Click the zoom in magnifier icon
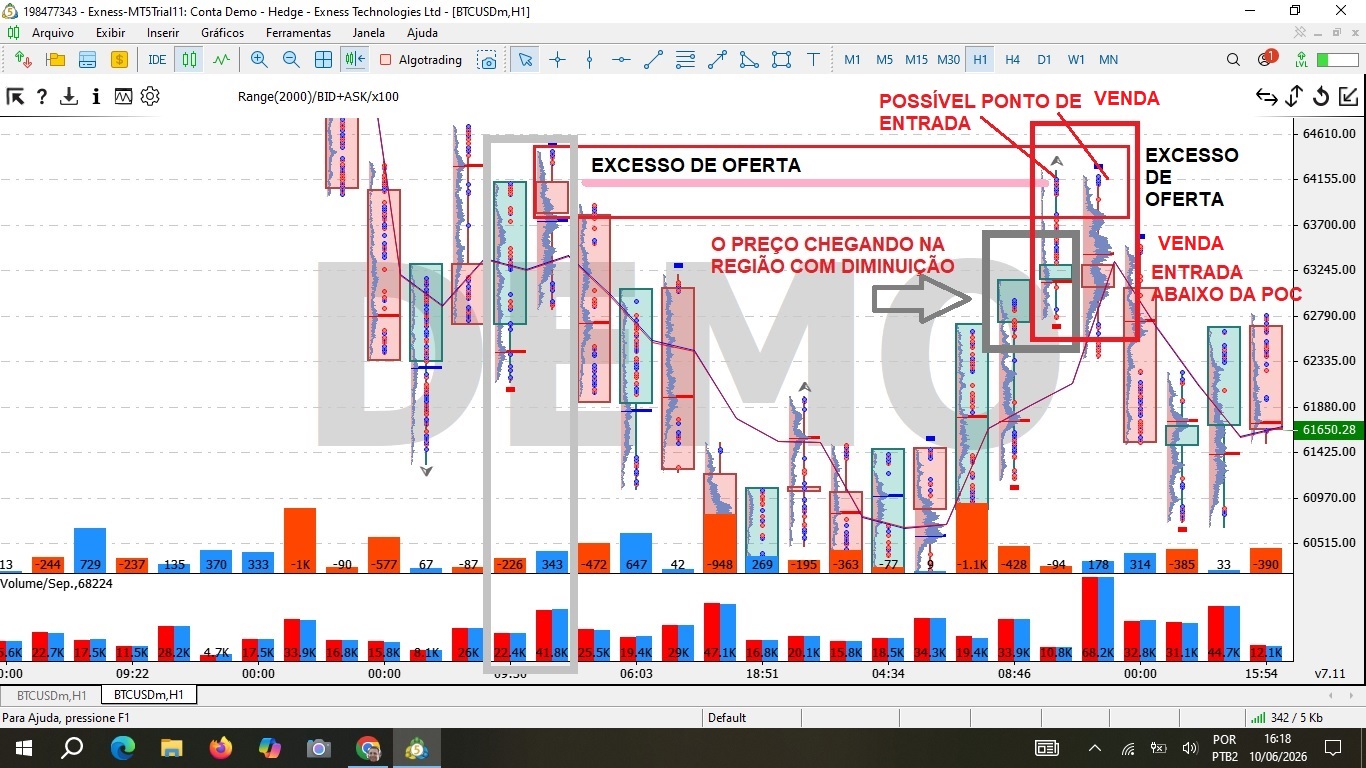The image size is (1366, 768). [259, 60]
